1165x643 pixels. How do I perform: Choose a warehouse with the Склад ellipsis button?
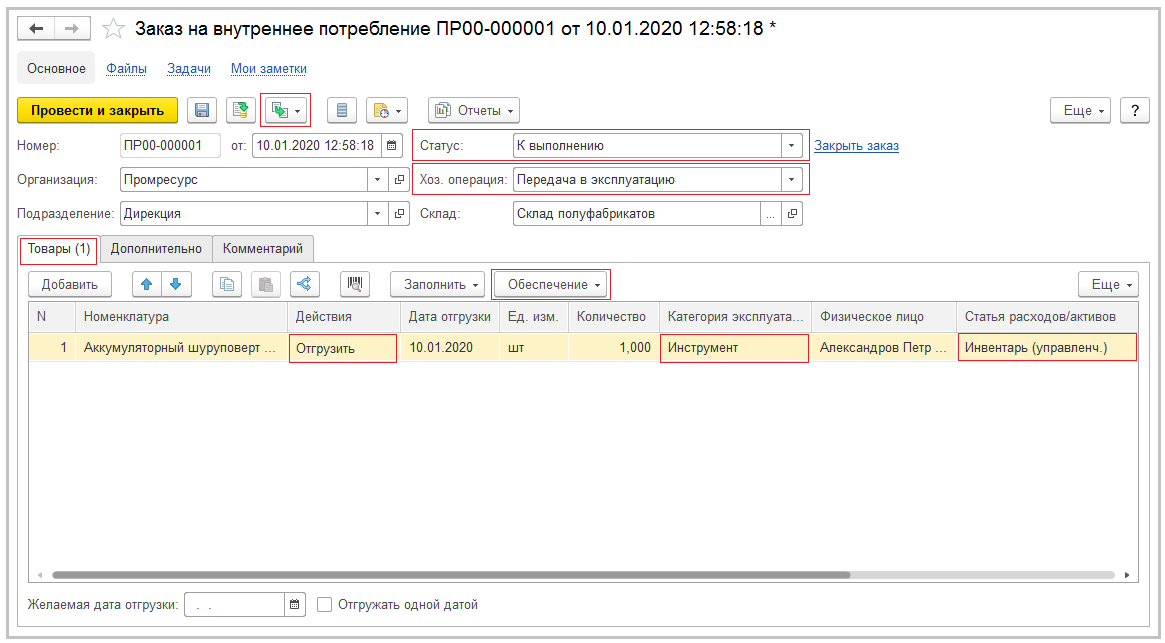click(770, 214)
